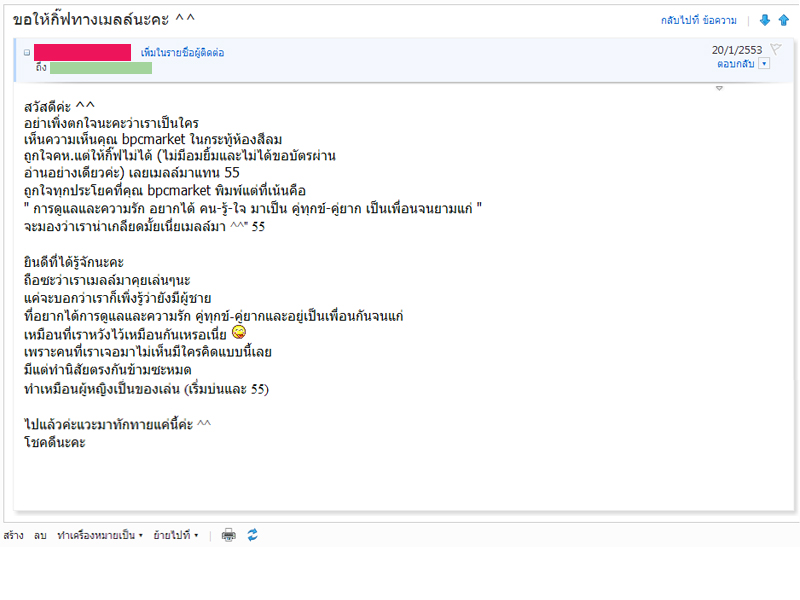
Task: Click the closing line โชคดีนะคะ
Action: 55,442
